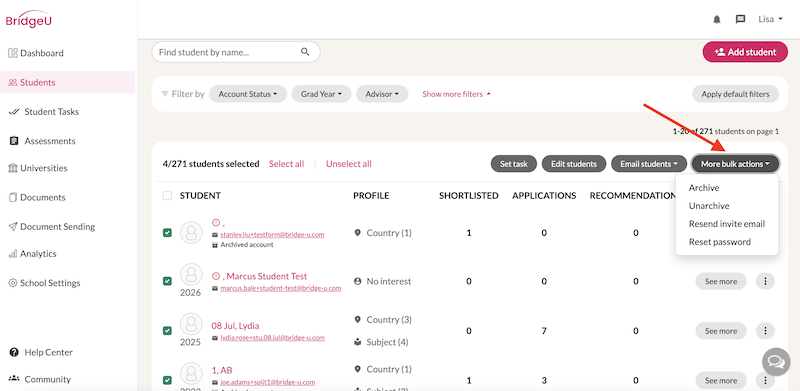The width and height of the screenshot is (800, 391).
Task: Click avatar of Marcus Student Test
Action: [x=191, y=276]
